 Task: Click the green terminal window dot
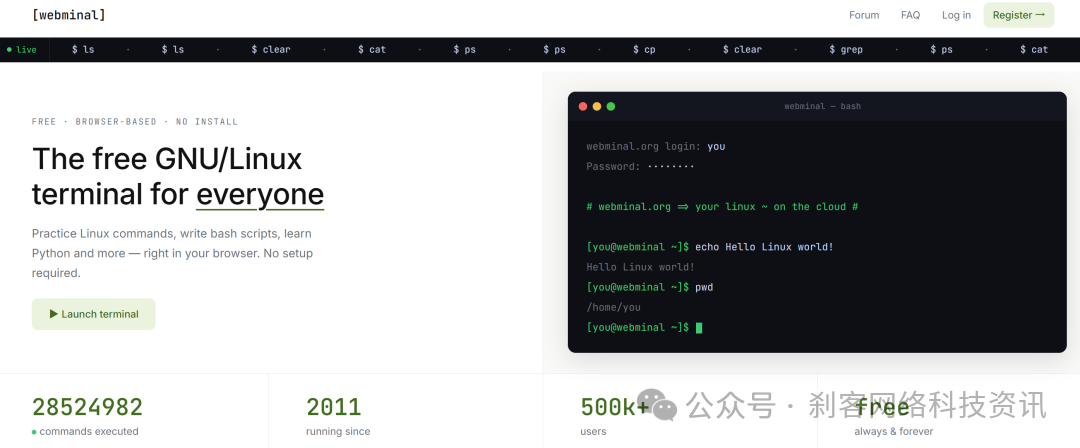[x=610, y=106]
